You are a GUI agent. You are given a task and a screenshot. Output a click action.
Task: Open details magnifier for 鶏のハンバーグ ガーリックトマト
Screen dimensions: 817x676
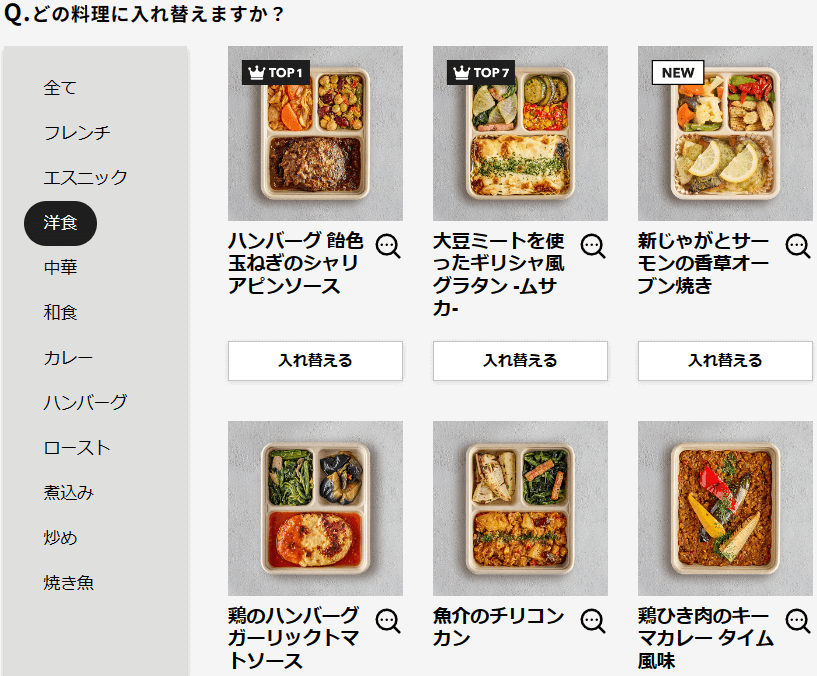388,621
